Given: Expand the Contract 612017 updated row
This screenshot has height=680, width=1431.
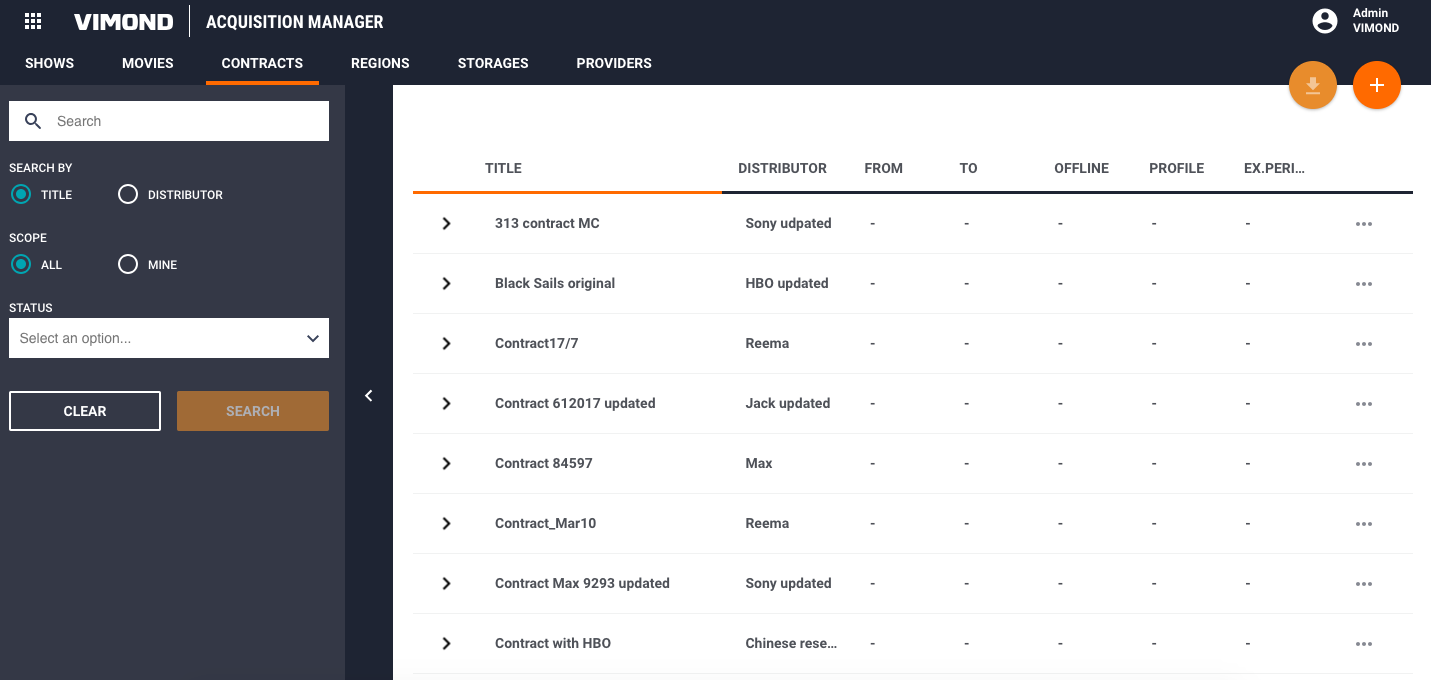Looking at the screenshot, I should (x=447, y=403).
